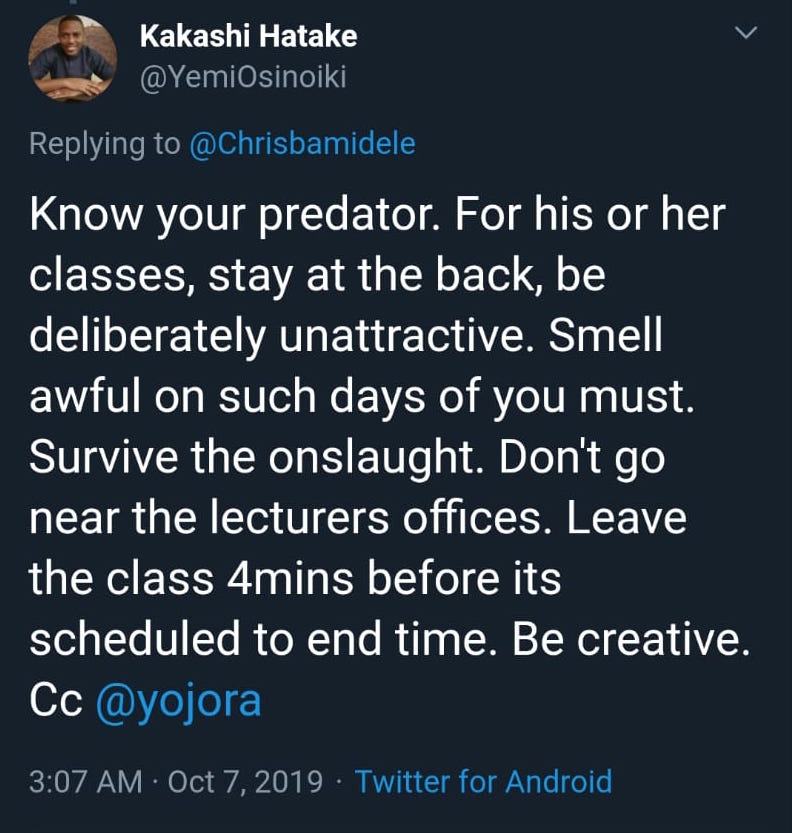Open the Kakashi Hatake display name profile
The width and height of the screenshot is (792, 833).
click(249, 37)
